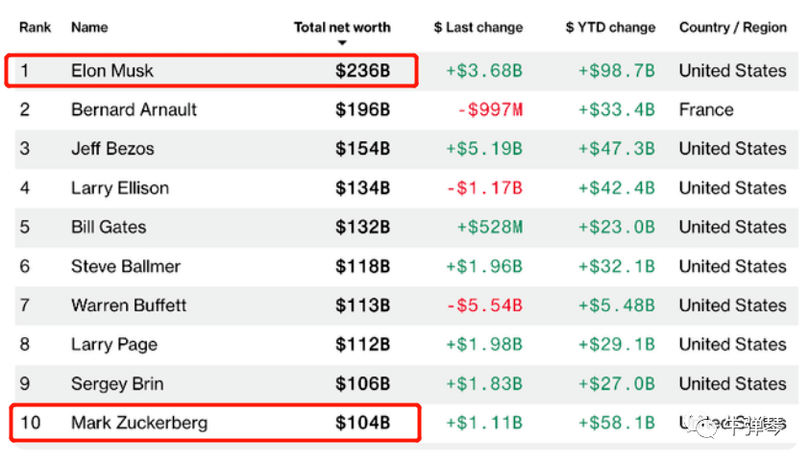This screenshot has height=462, width=810.
Task: Click Warren Buffett's -$5.54B last change
Action: click(484, 305)
